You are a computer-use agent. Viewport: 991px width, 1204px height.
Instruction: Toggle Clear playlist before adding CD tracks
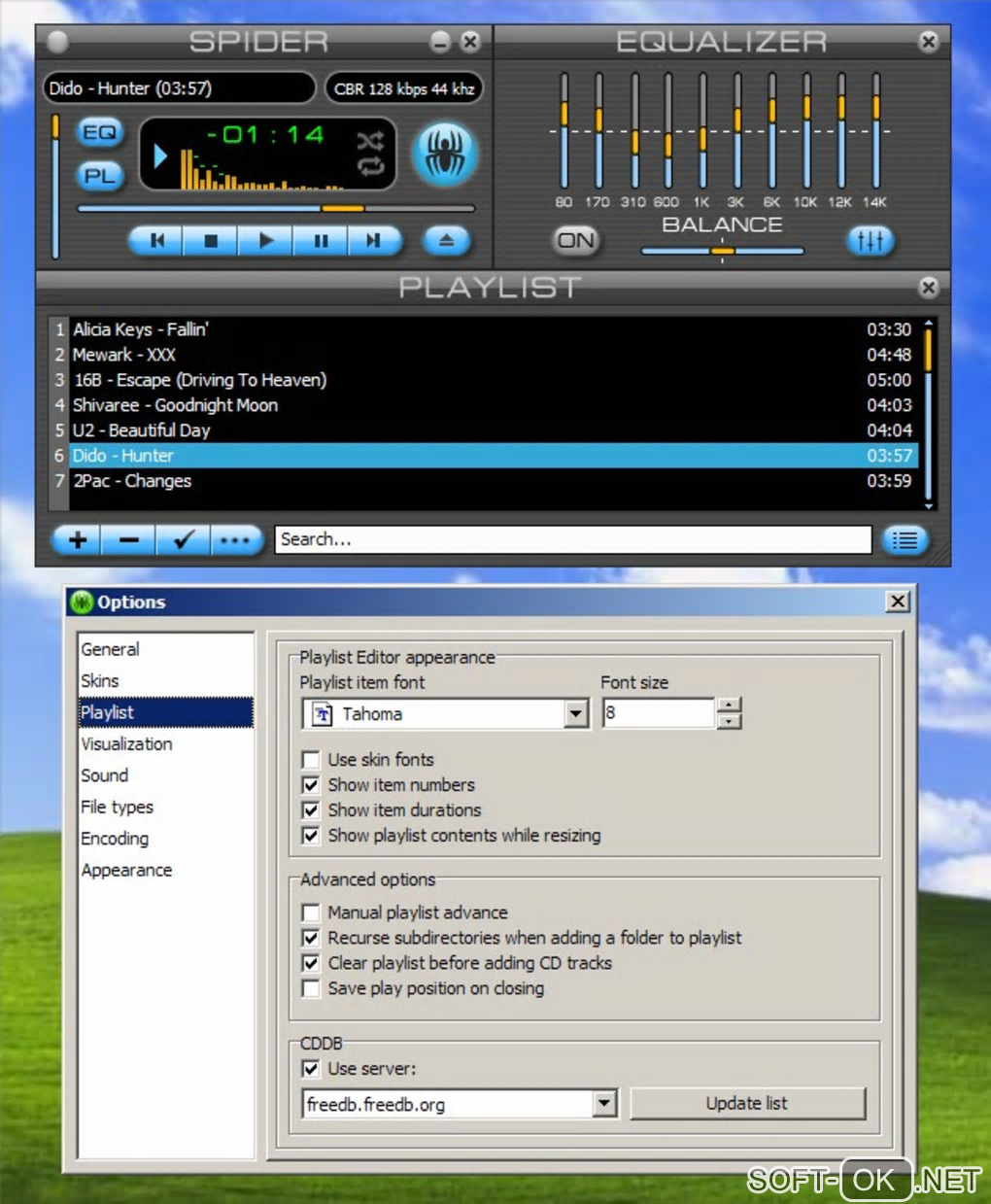(311, 963)
